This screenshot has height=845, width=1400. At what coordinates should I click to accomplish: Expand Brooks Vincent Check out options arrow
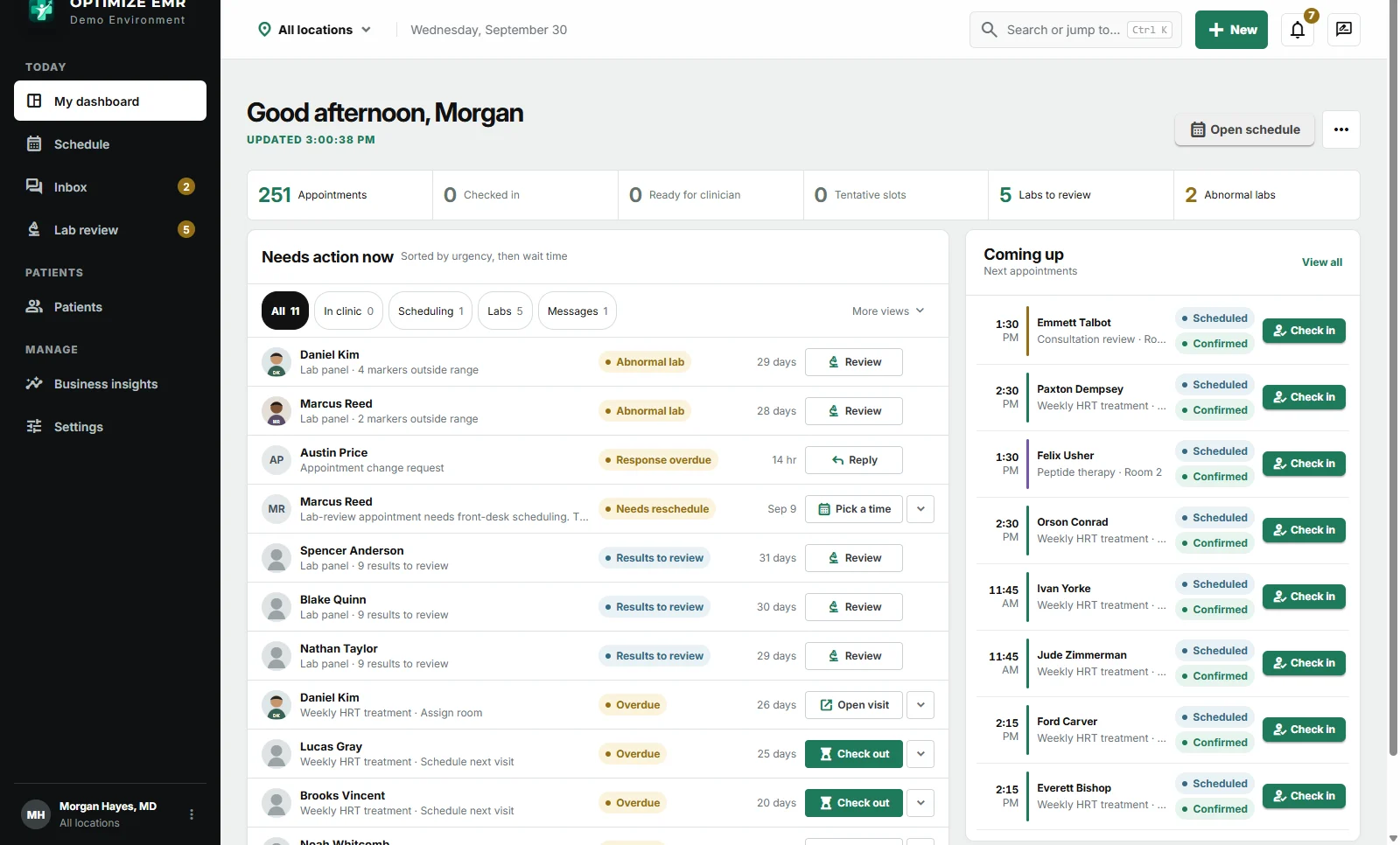pyautogui.click(x=920, y=803)
